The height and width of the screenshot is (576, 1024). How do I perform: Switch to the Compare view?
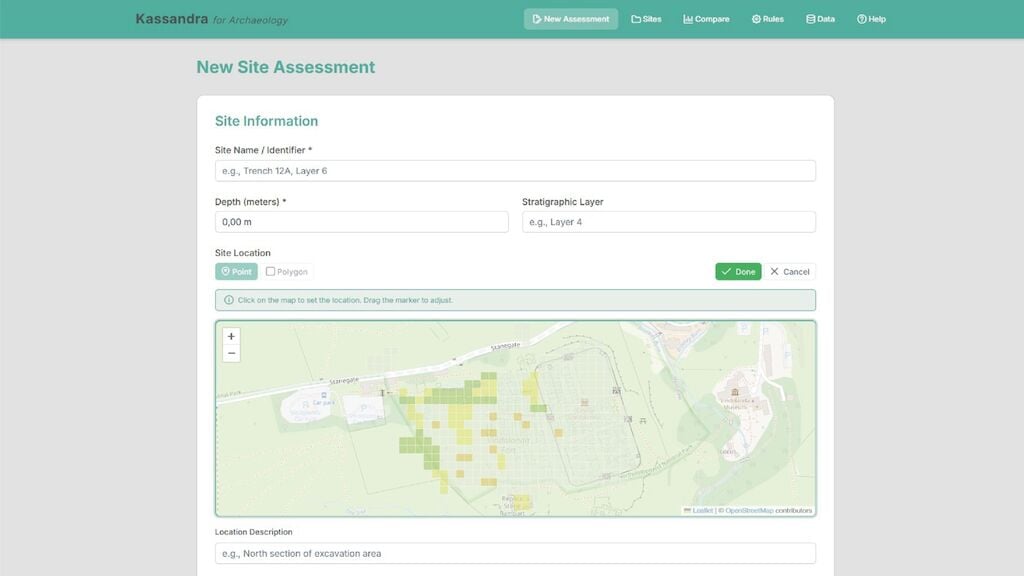706,18
